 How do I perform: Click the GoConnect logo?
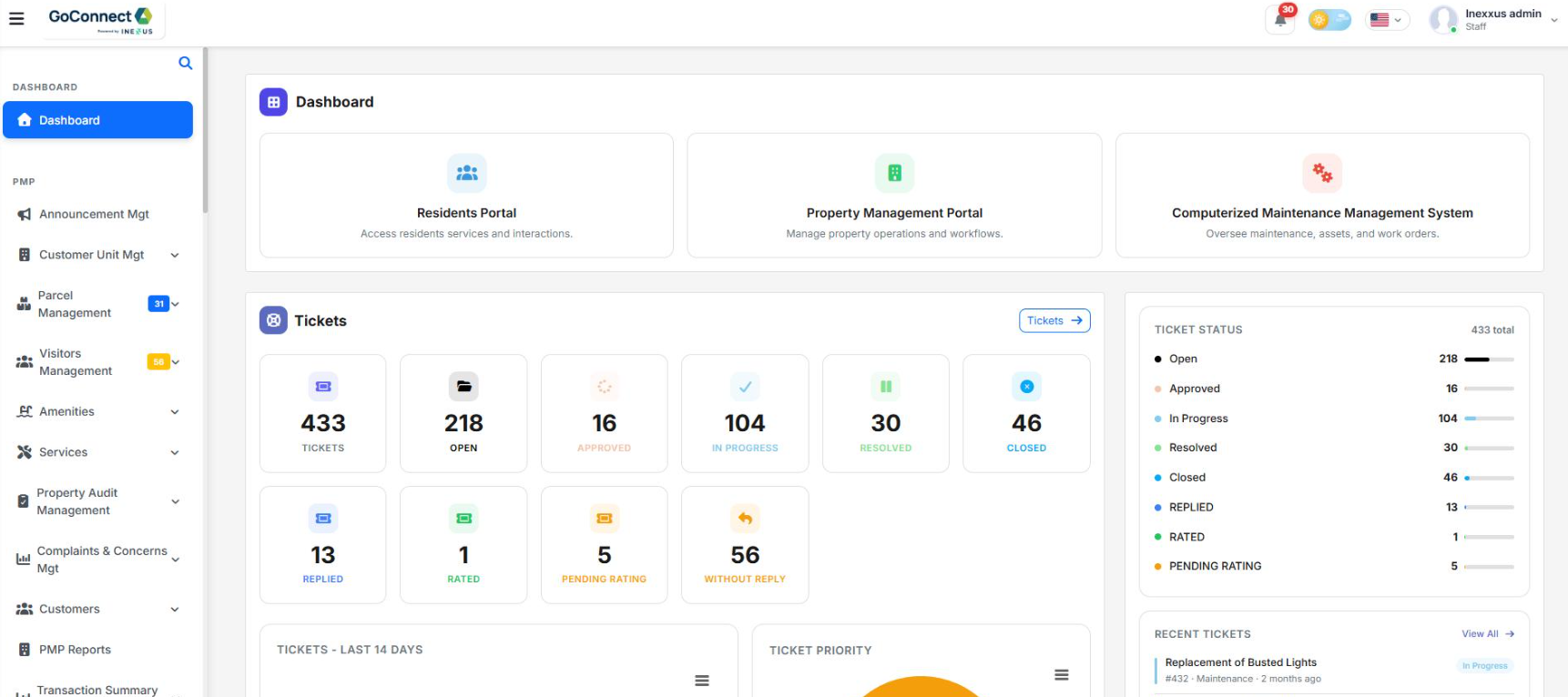101,20
